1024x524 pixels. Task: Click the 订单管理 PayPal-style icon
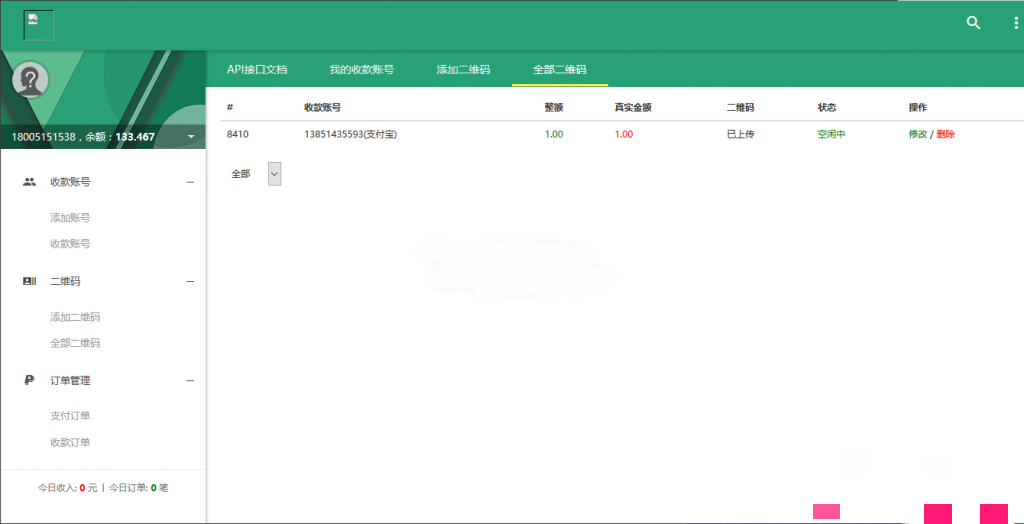(29, 380)
